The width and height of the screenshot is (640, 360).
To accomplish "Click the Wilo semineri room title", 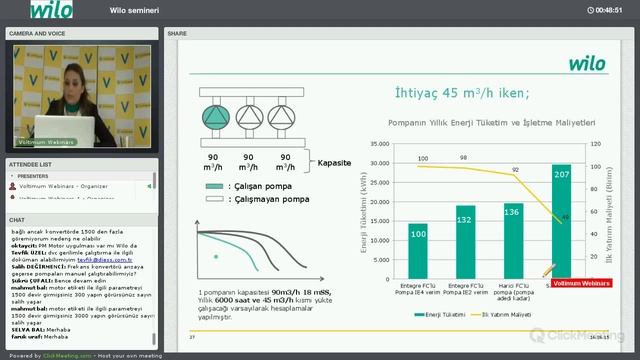I will [134, 11].
